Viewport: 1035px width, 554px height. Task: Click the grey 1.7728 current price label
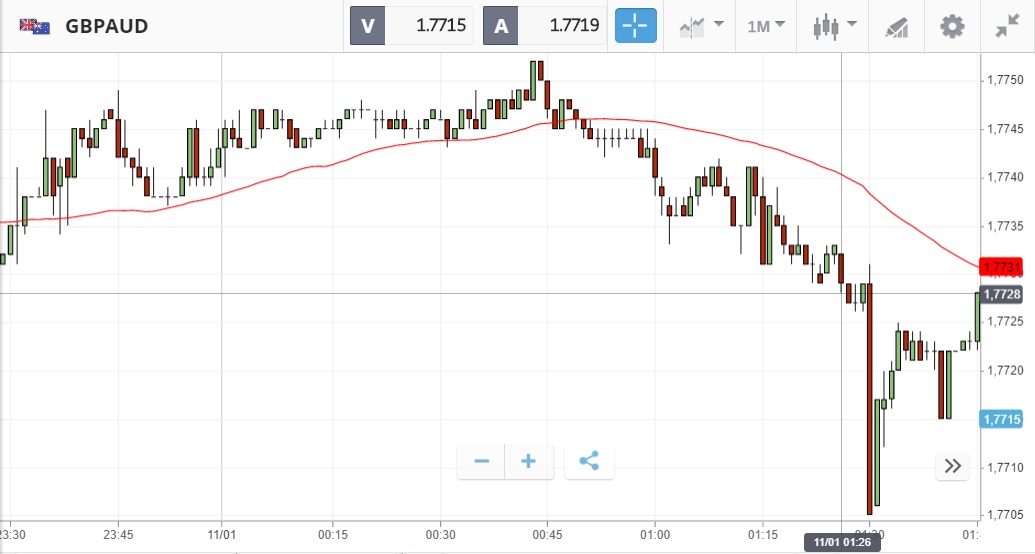tap(1001, 294)
